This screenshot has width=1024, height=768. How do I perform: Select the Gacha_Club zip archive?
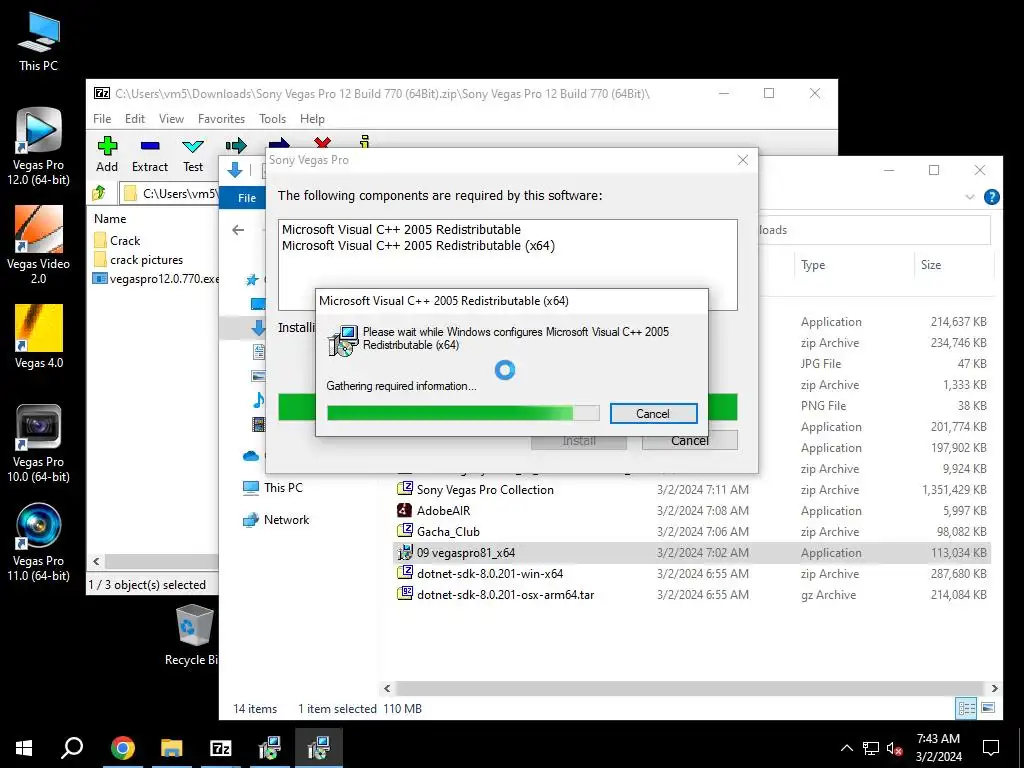click(692, 532)
